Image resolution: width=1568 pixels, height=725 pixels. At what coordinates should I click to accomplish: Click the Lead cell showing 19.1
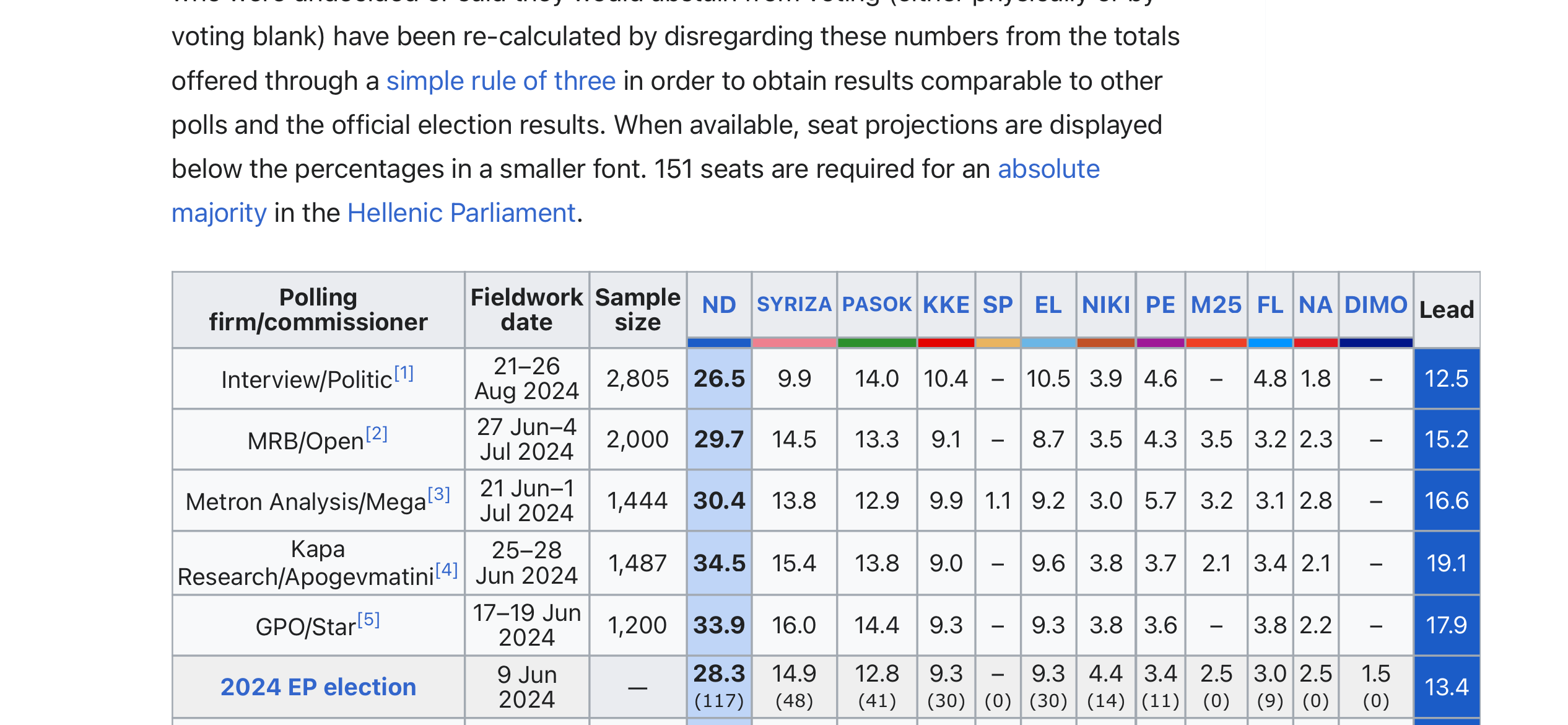pyautogui.click(x=1446, y=563)
